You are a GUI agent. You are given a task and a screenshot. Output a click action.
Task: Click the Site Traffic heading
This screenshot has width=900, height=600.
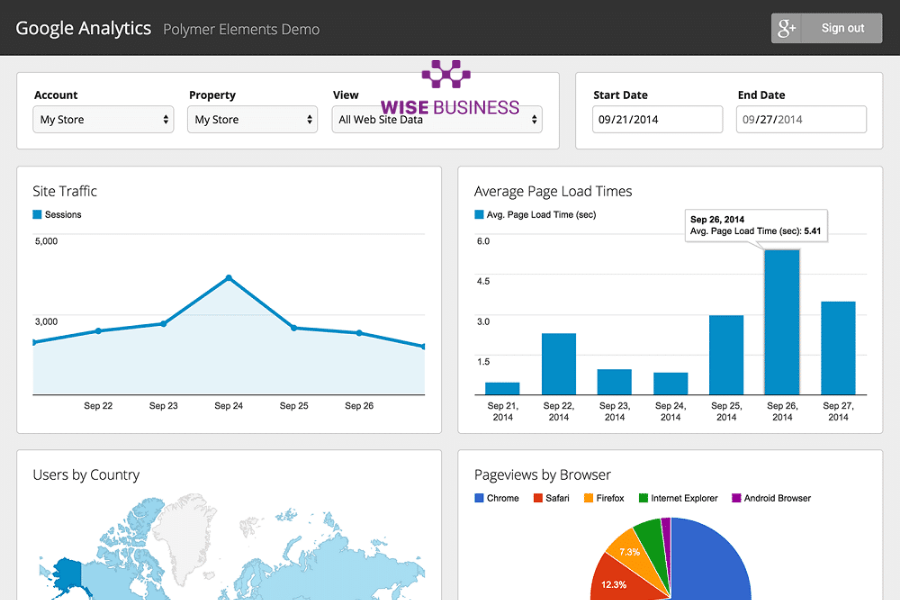pos(65,191)
